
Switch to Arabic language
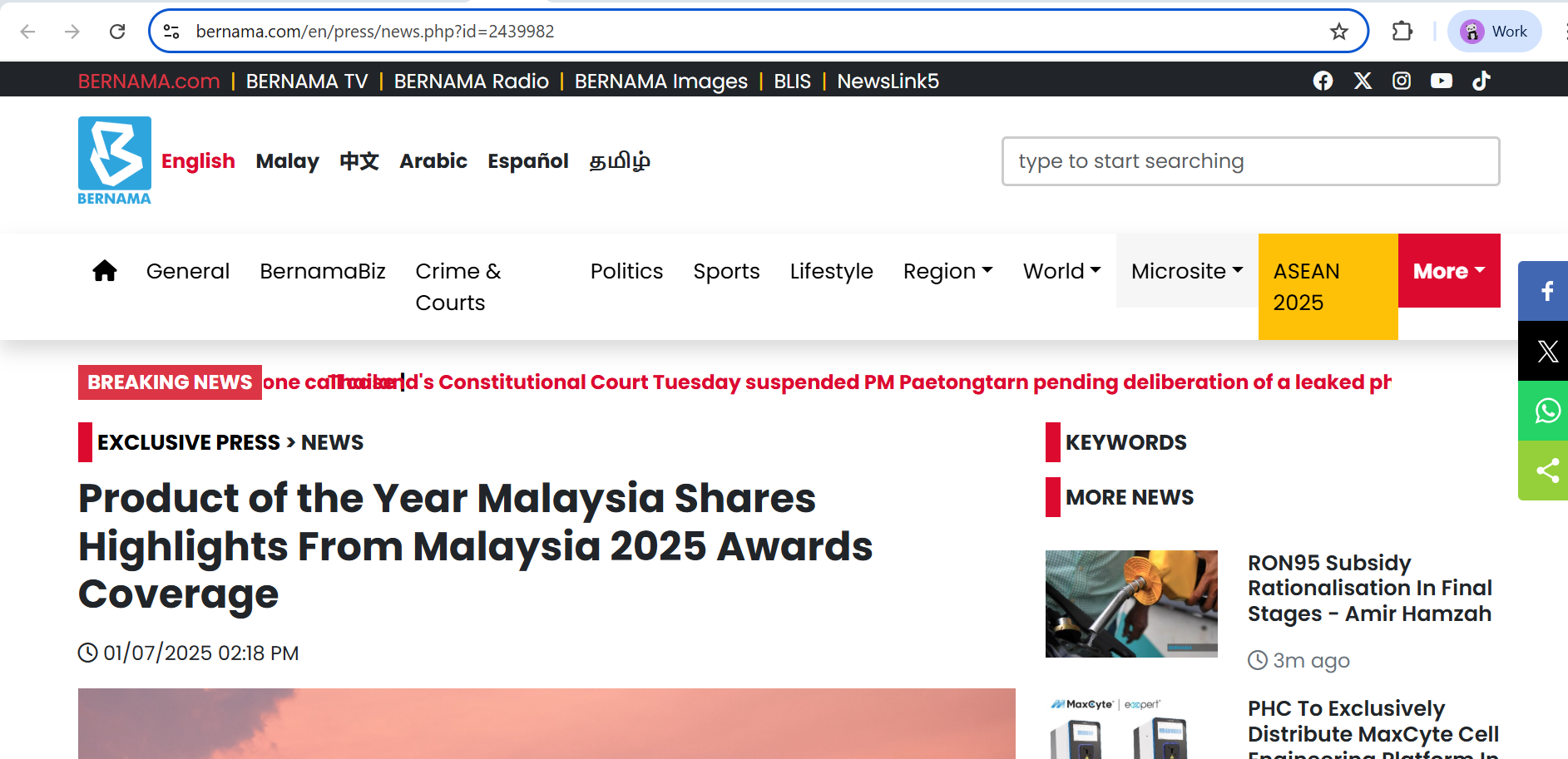coord(433,161)
